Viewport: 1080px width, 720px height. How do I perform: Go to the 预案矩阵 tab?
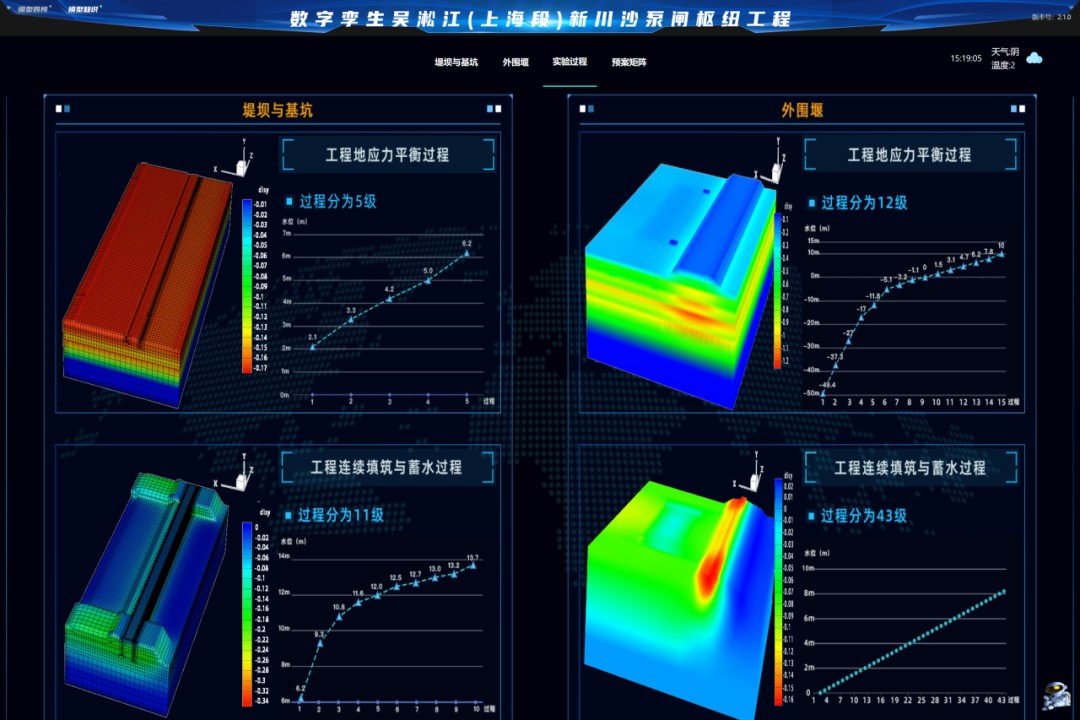[629, 62]
